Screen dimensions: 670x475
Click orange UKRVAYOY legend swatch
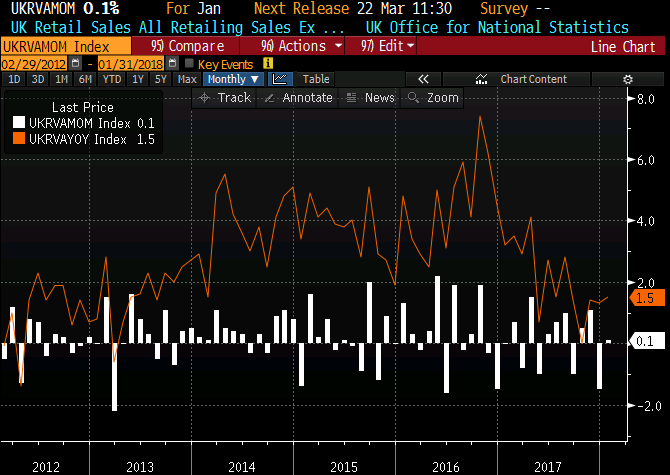tap(19, 138)
